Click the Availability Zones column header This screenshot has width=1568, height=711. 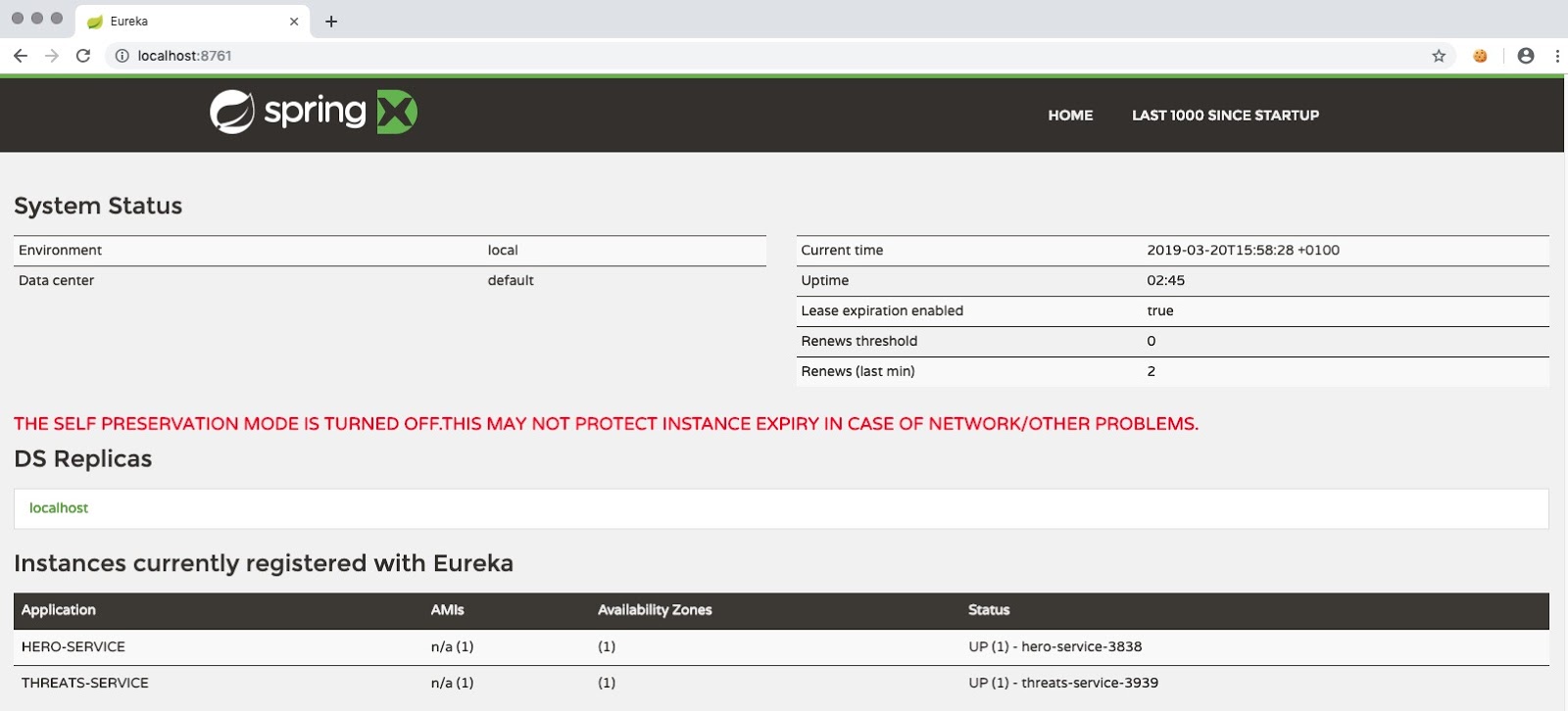point(655,610)
